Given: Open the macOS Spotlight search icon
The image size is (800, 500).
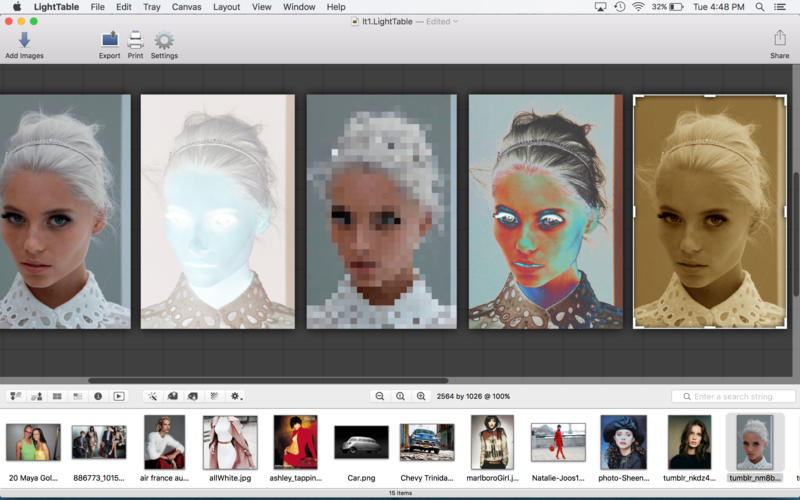Looking at the screenshot, I should point(758,7).
